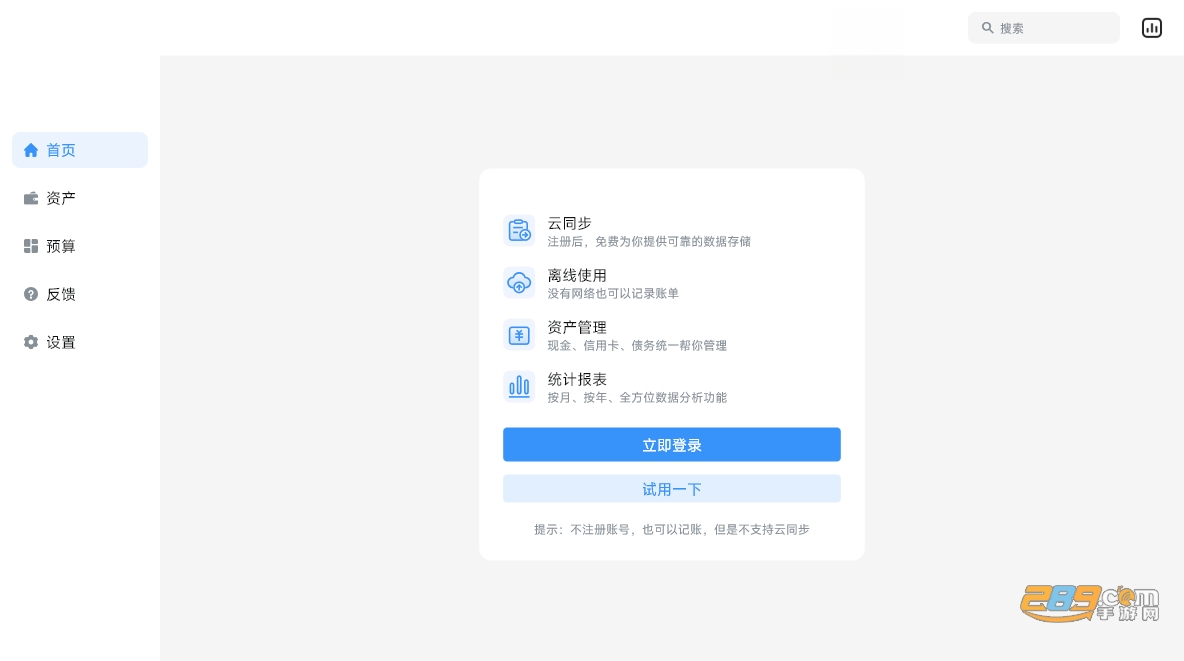Click the gear icon beside 设置
This screenshot has width=1184, height=661.
point(31,342)
